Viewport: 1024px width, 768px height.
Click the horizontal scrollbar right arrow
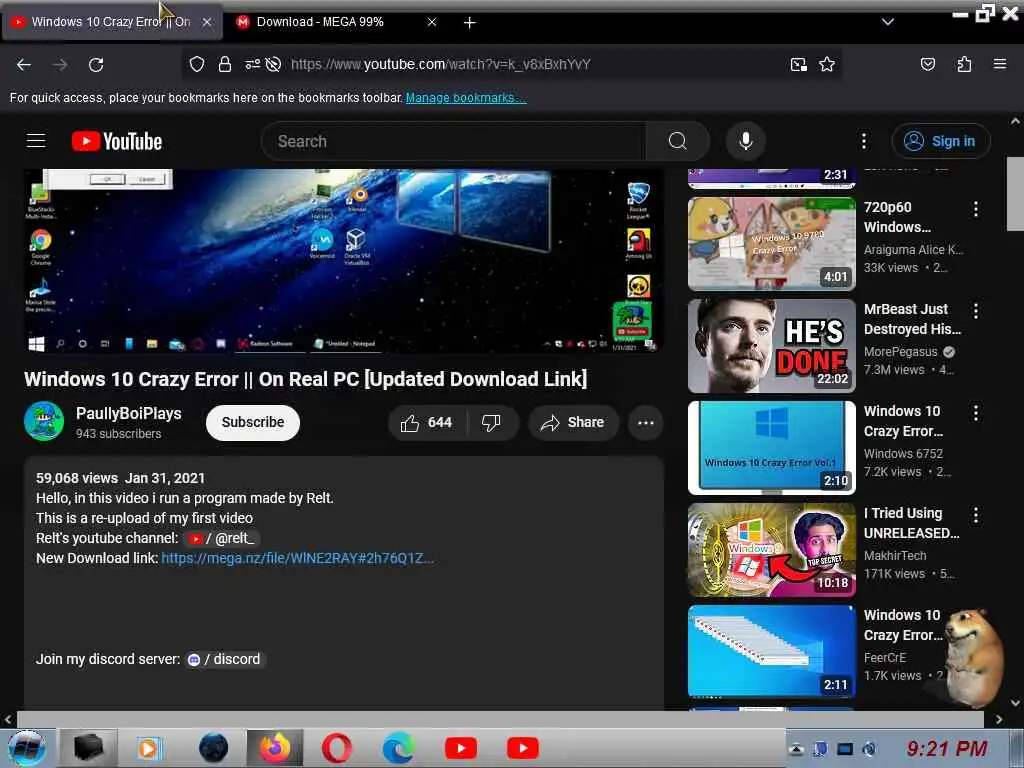point(999,720)
